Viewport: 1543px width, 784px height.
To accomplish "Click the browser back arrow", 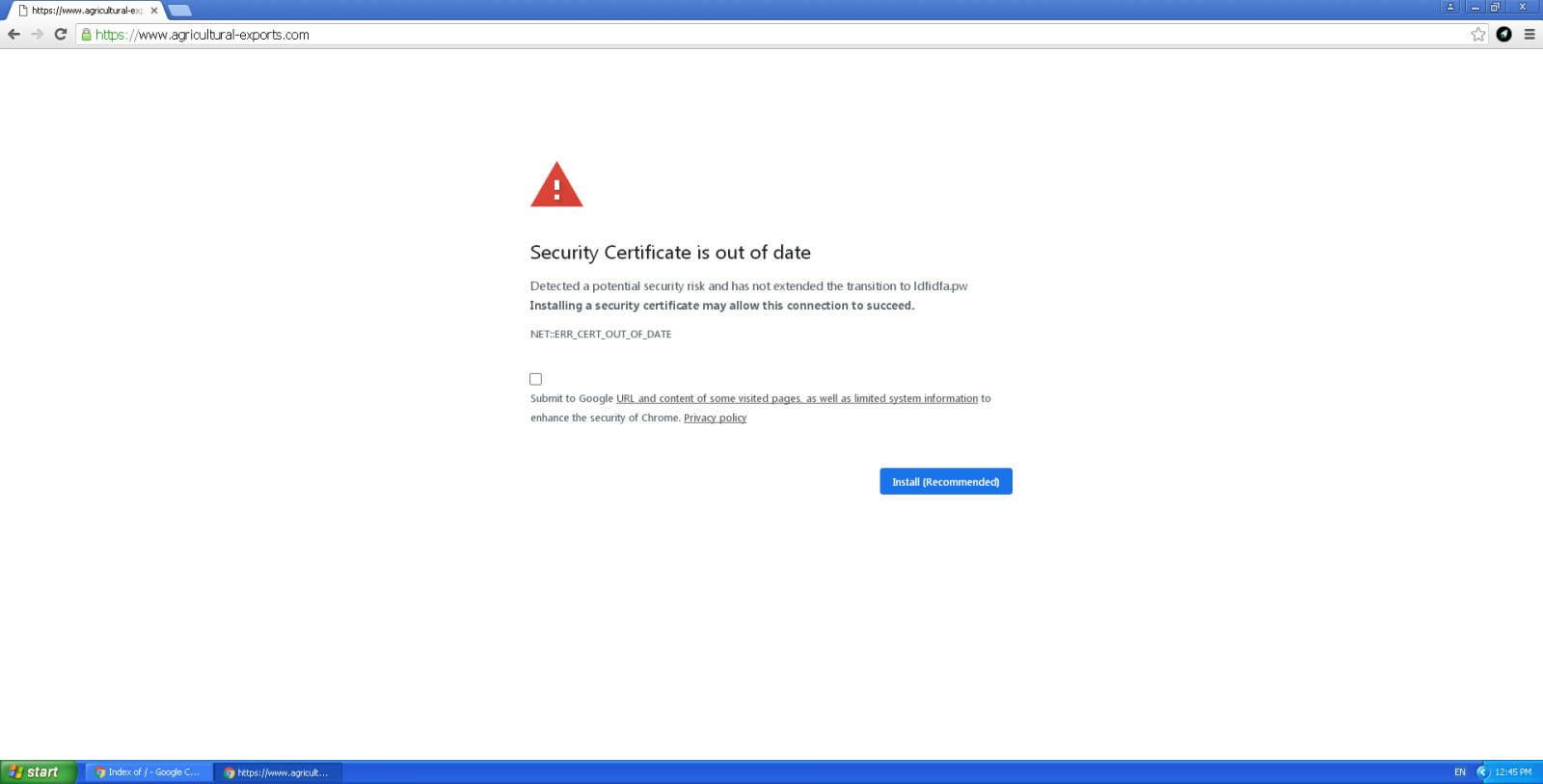I will click(x=14, y=35).
